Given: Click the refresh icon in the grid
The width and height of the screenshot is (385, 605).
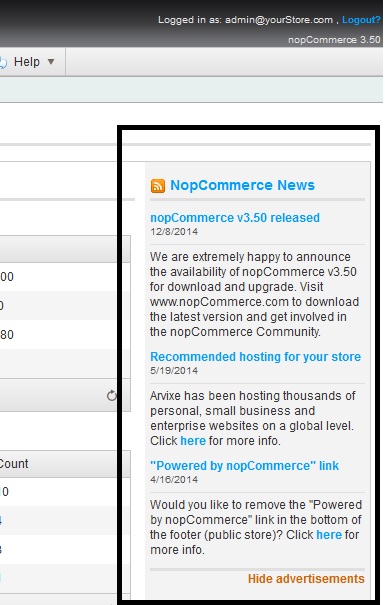Looking at the screenshot, I should 111,395.
